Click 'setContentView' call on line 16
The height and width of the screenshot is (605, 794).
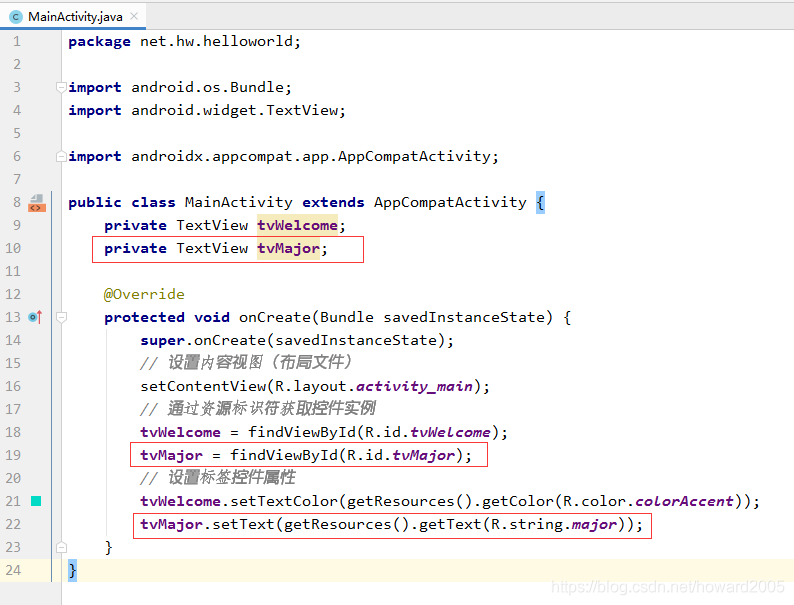203,386
